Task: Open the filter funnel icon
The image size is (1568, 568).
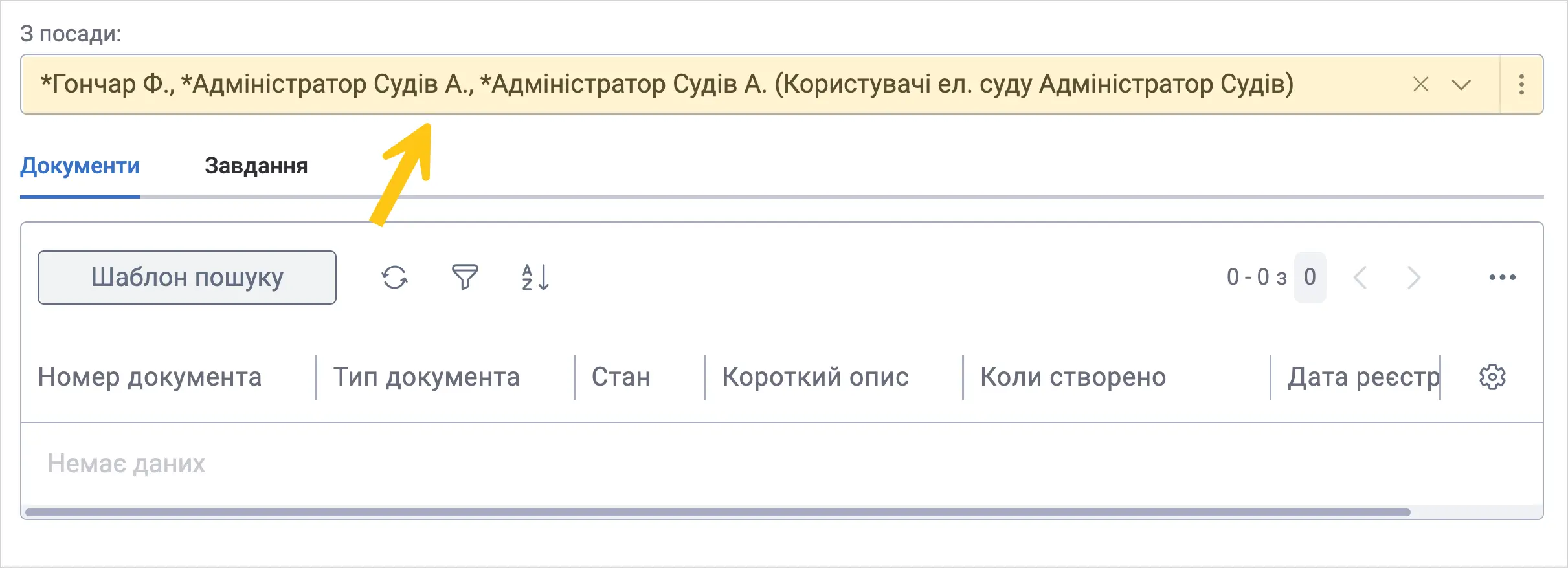Action: (464, 278)
